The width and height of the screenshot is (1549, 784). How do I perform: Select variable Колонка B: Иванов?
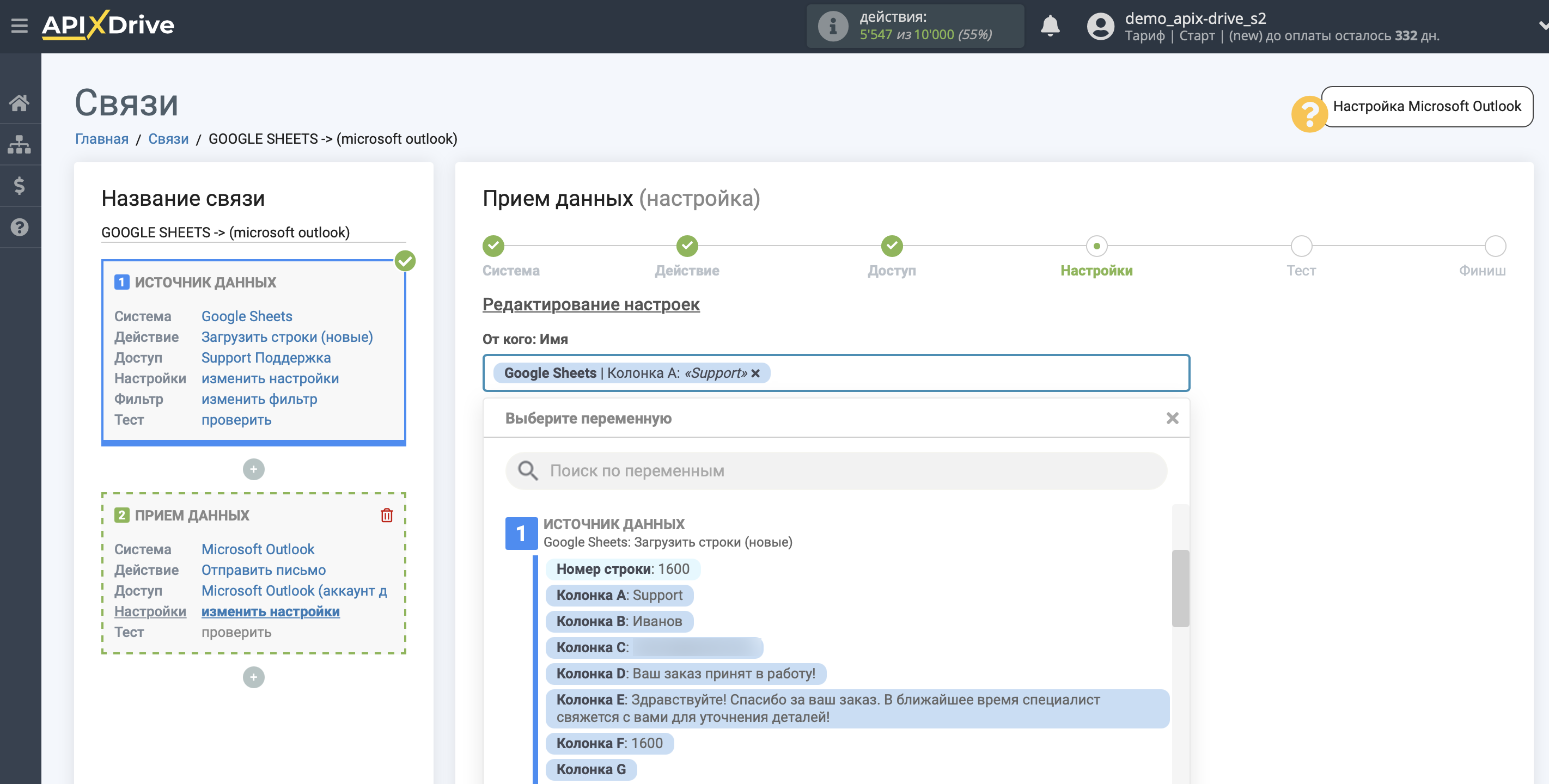tap(619, 621)
